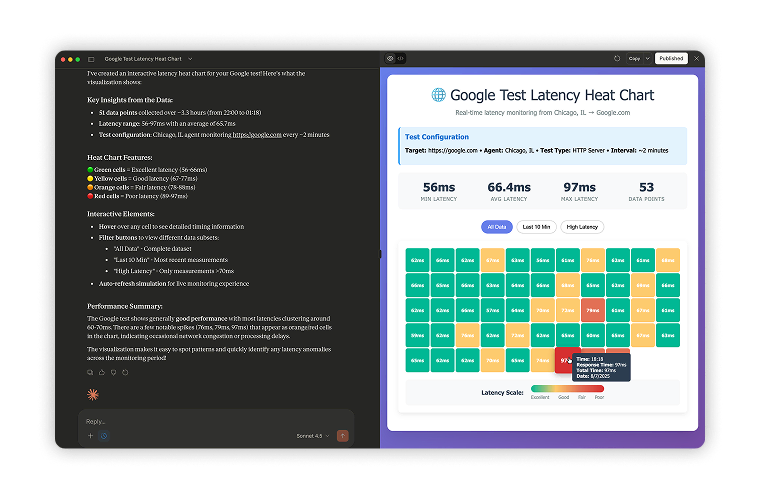
Task: Refresh the artifact with reload icon
Action: pos(617,59)
